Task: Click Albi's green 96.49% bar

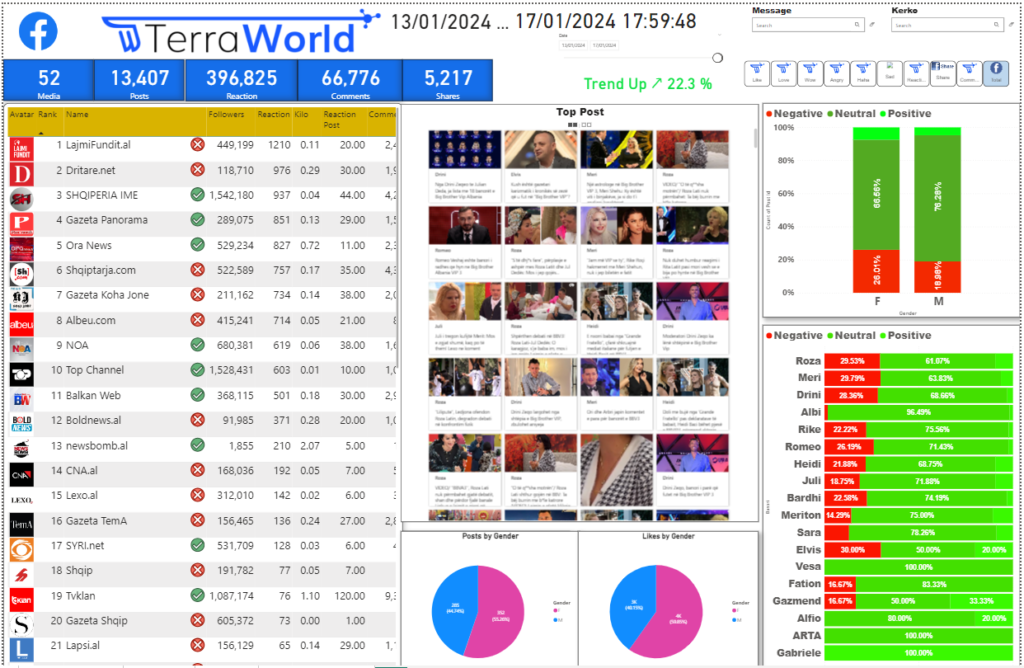Action: [920, 413]
